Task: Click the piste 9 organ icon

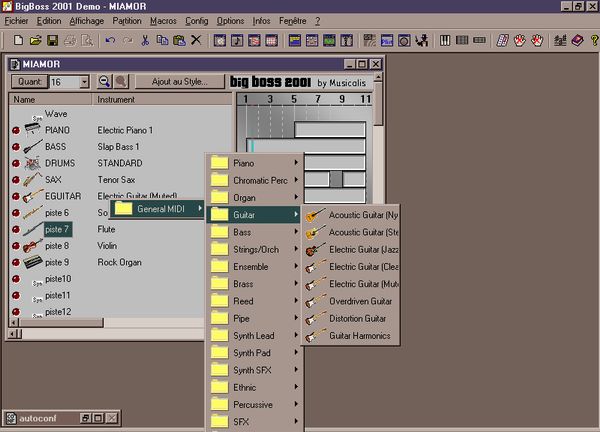Action: (33, 262)
